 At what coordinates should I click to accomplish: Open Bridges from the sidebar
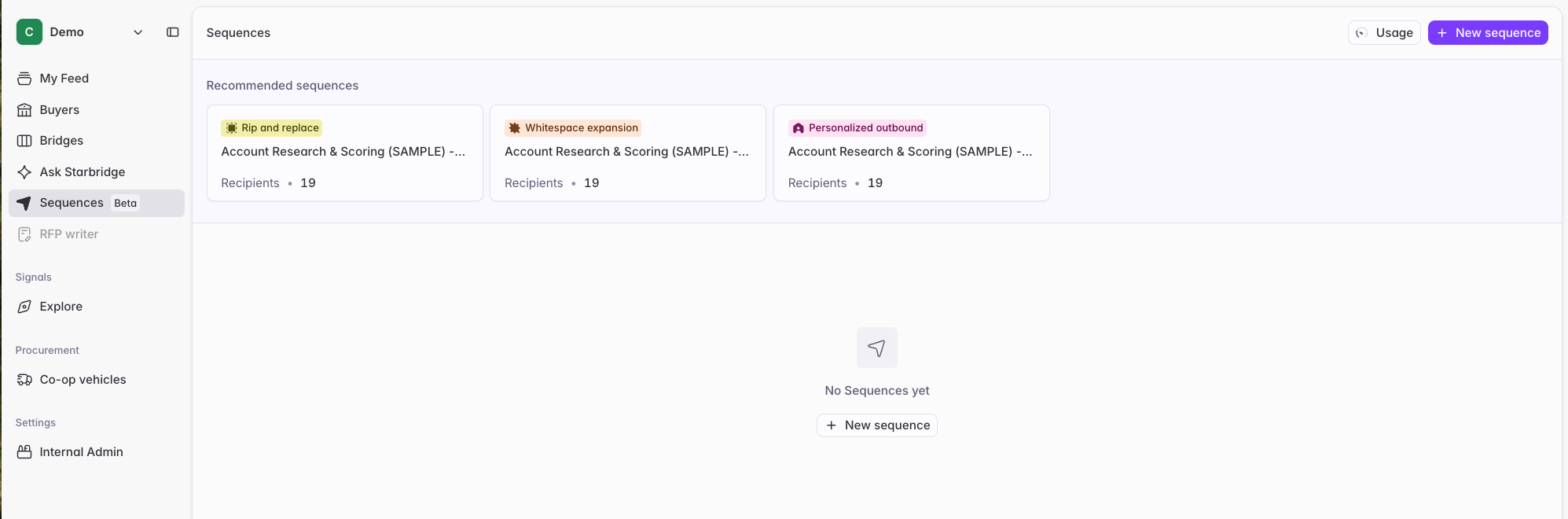pos(97,141)
